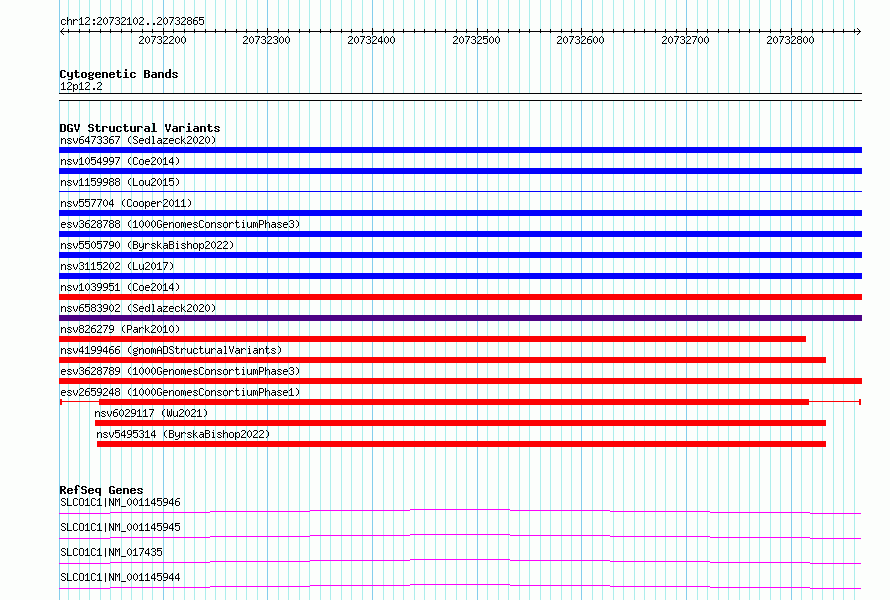
Task: Open the nsv6583902 (Sedlazeck2020) label
Action: click(138, 308)
